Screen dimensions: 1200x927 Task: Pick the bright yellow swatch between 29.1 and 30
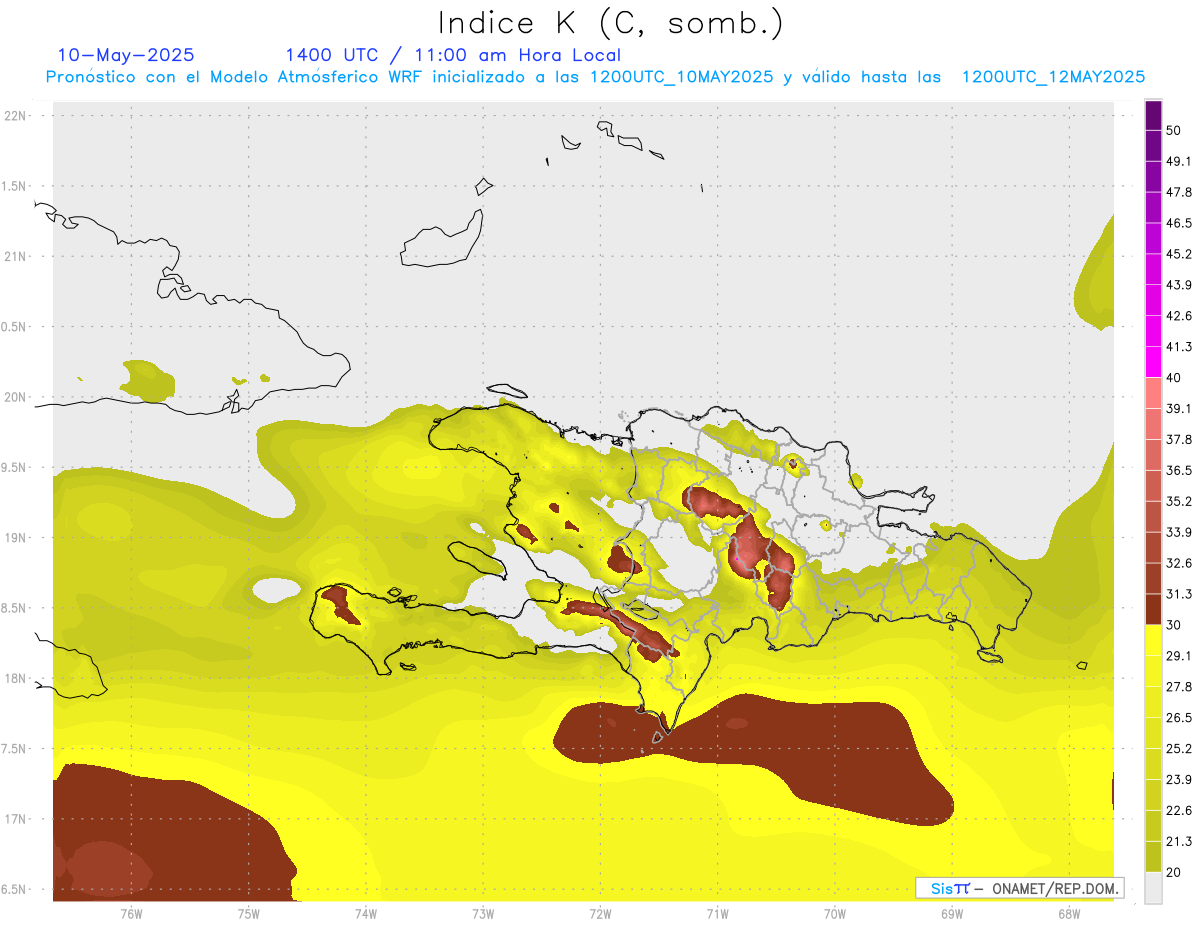[1153, 640]
